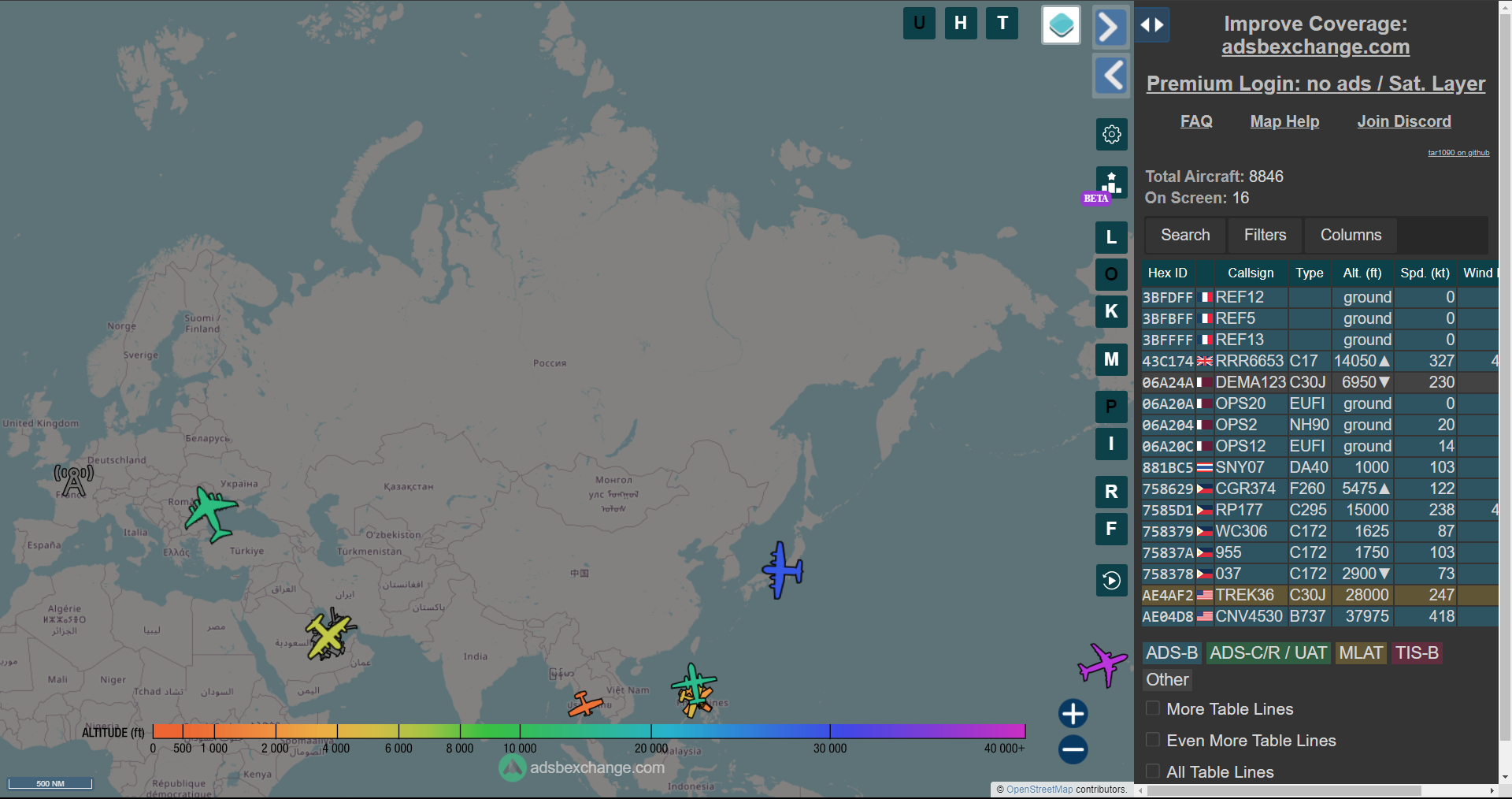Click the horizontal scrollbar right arrow
This screenshot has height=799, width=1512.
1492,790
